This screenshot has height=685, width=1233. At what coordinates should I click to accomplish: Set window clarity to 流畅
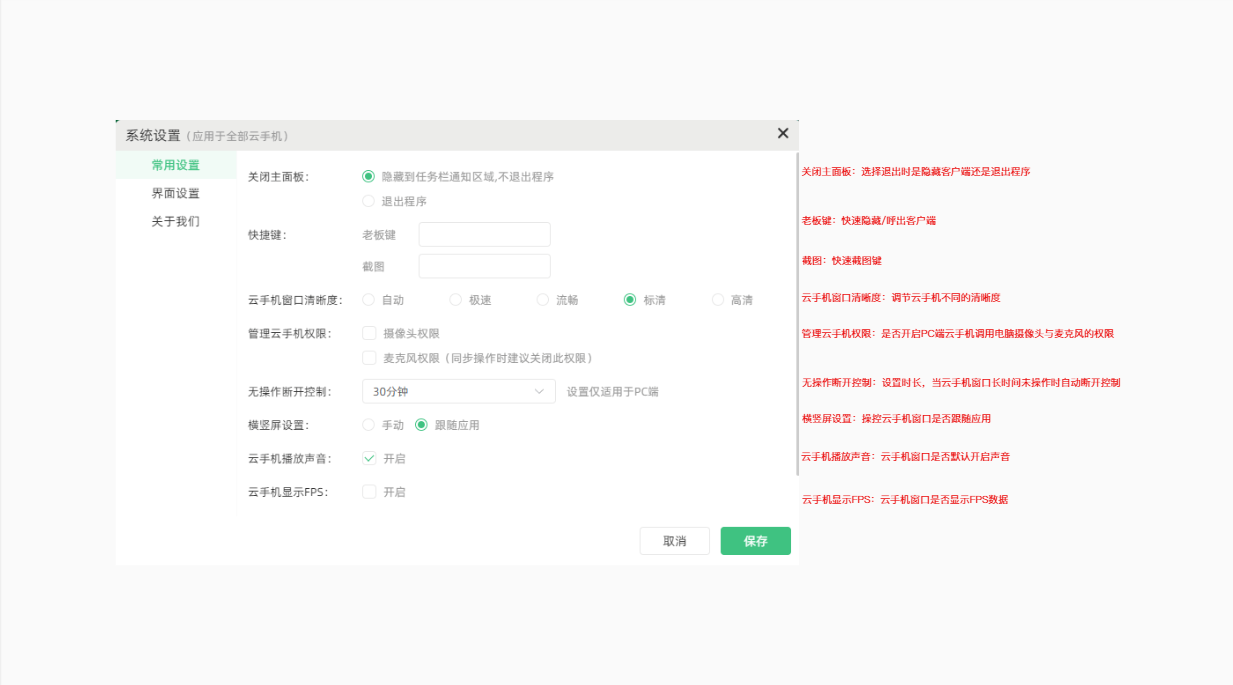coord(542,299)
